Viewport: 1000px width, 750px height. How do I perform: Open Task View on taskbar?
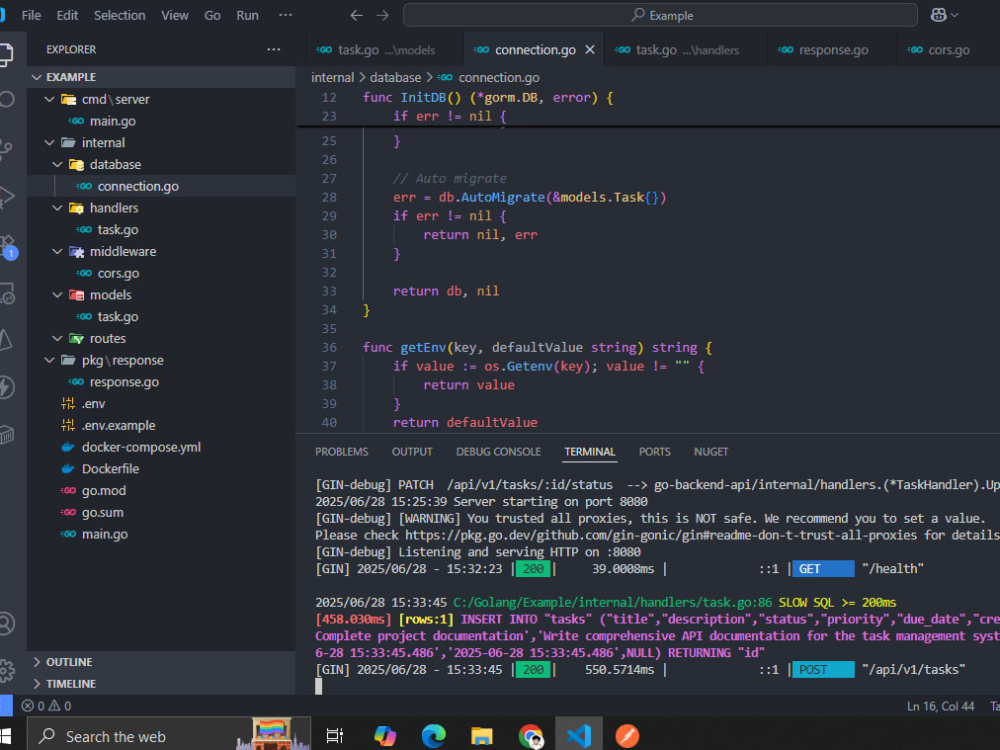[334, 735]
